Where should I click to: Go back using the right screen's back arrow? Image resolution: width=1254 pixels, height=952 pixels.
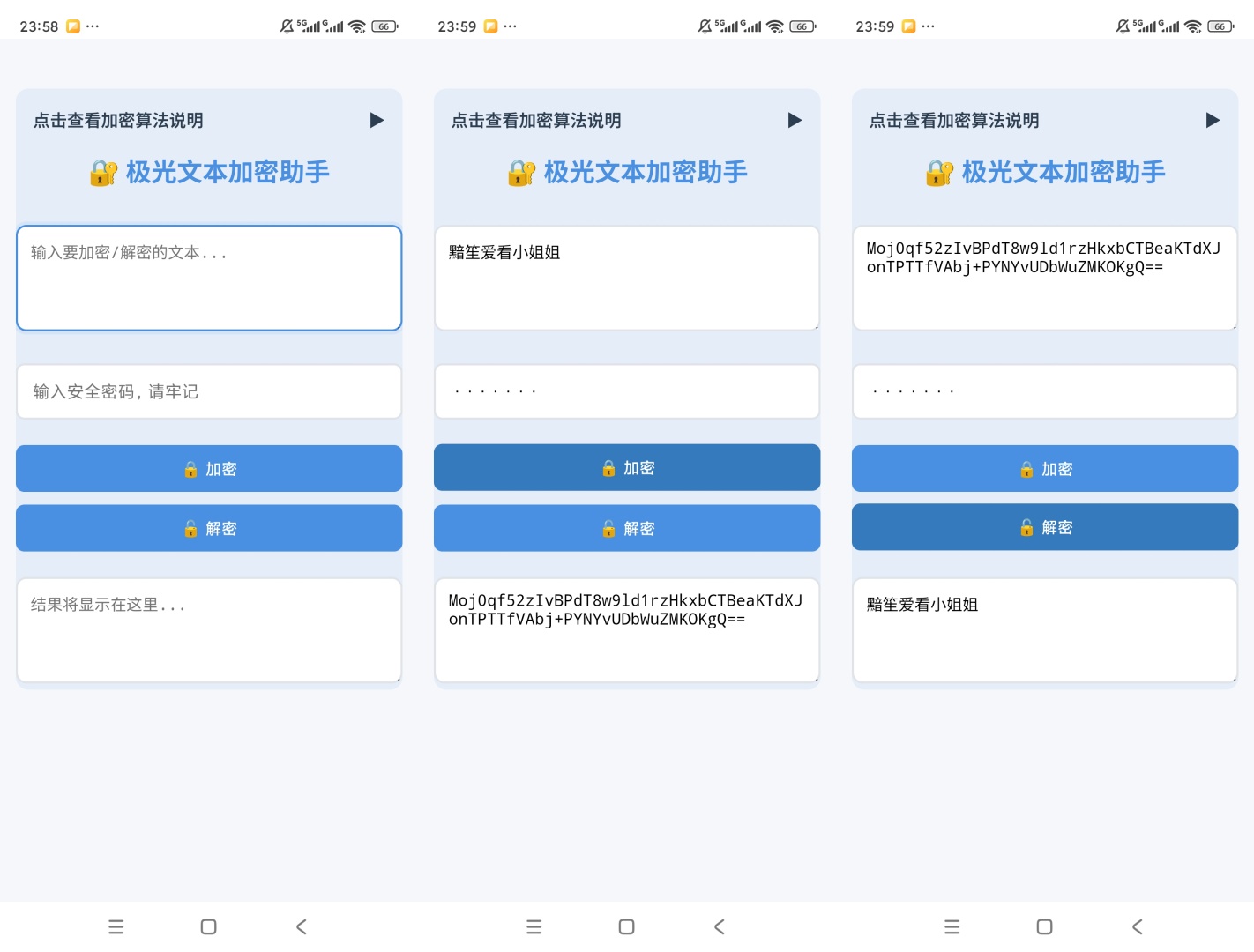(x=1138, y=926)
